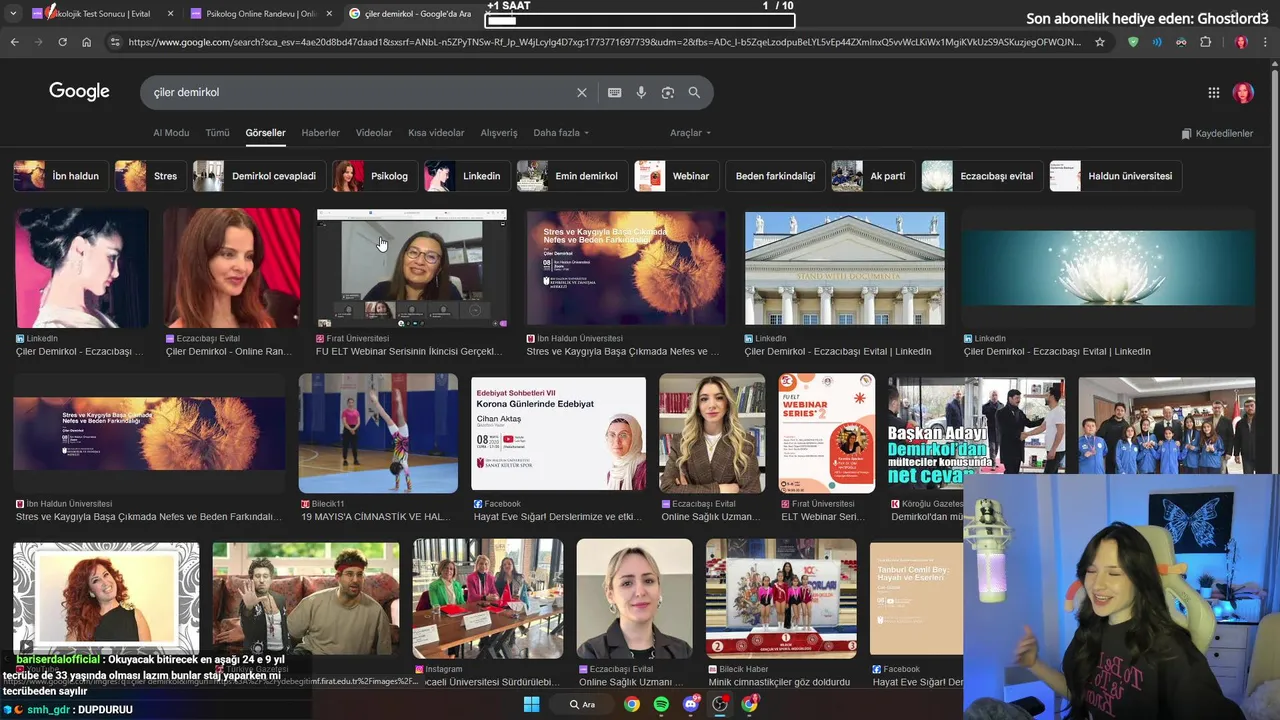The image size is (1280, 720).
Task: Close the Psikolog Online Randevu tab
Action: (329, 14)
